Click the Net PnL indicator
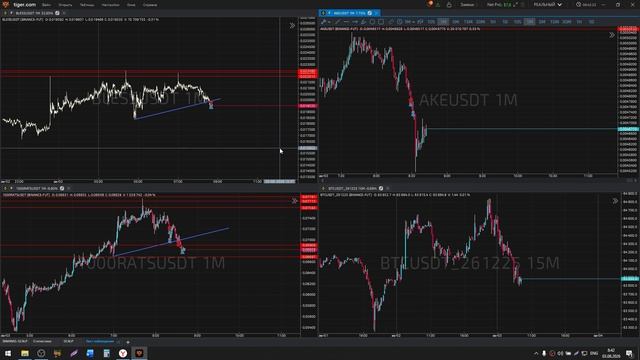Viewport: 640px width, 360px height. [499, 5]
